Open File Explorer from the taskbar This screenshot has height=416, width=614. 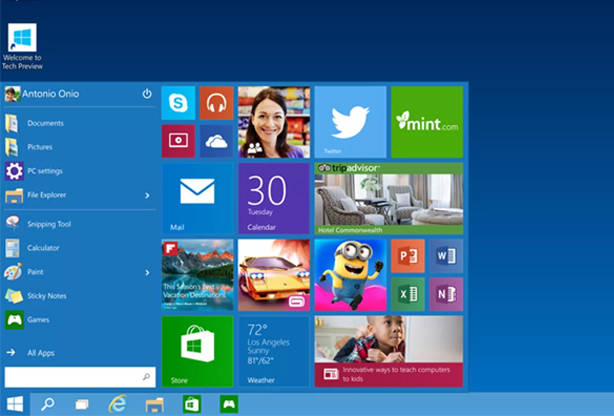tap(155, 404)
